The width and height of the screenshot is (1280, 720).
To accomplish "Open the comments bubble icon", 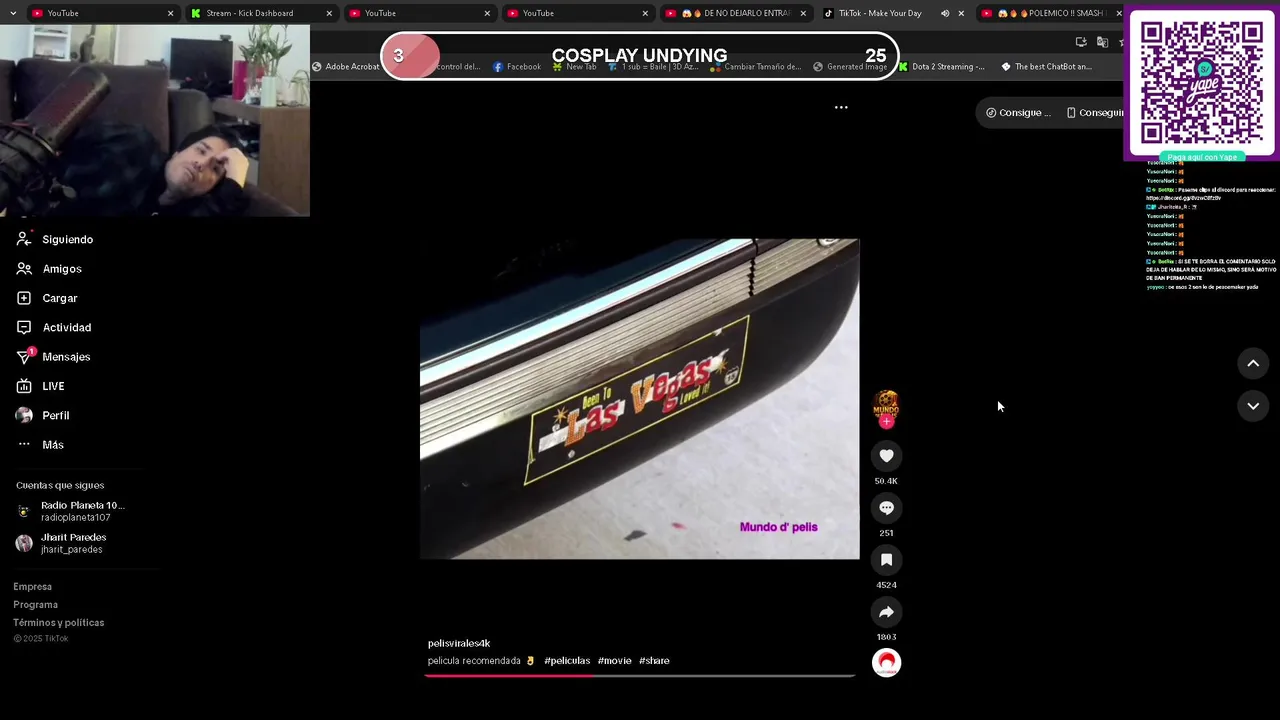I will click(886, 508).
